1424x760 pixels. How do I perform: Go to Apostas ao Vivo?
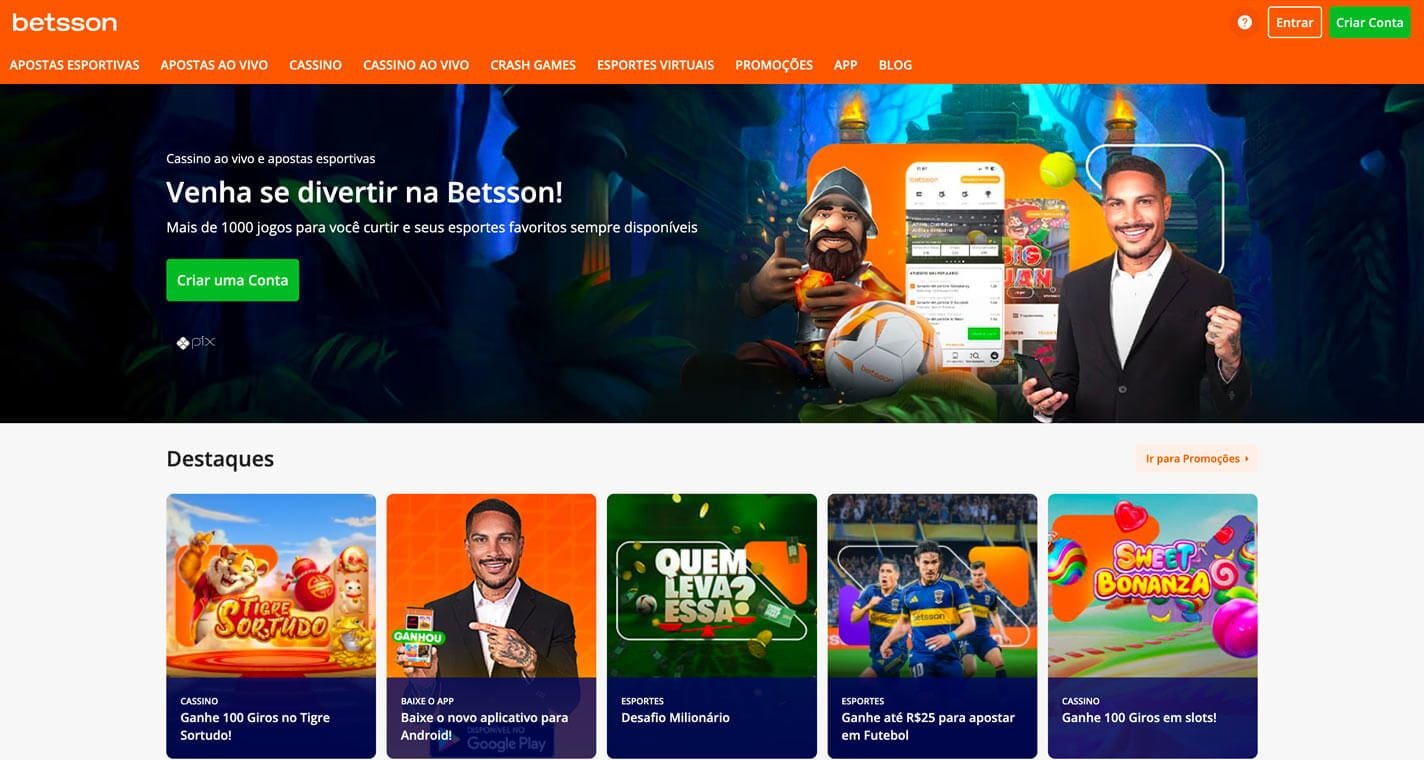[214, 65]
